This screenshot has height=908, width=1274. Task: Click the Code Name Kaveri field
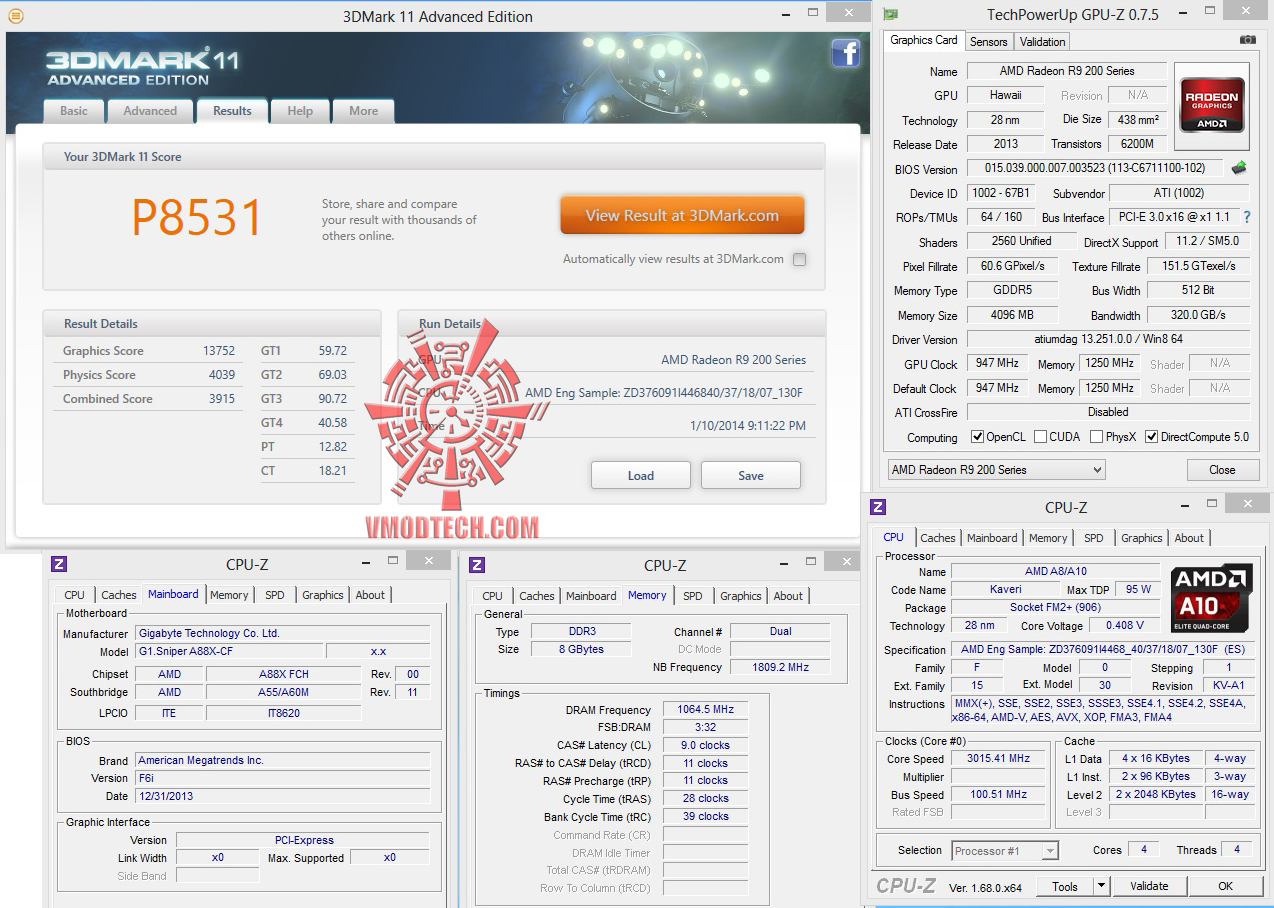coord(1005,590)
